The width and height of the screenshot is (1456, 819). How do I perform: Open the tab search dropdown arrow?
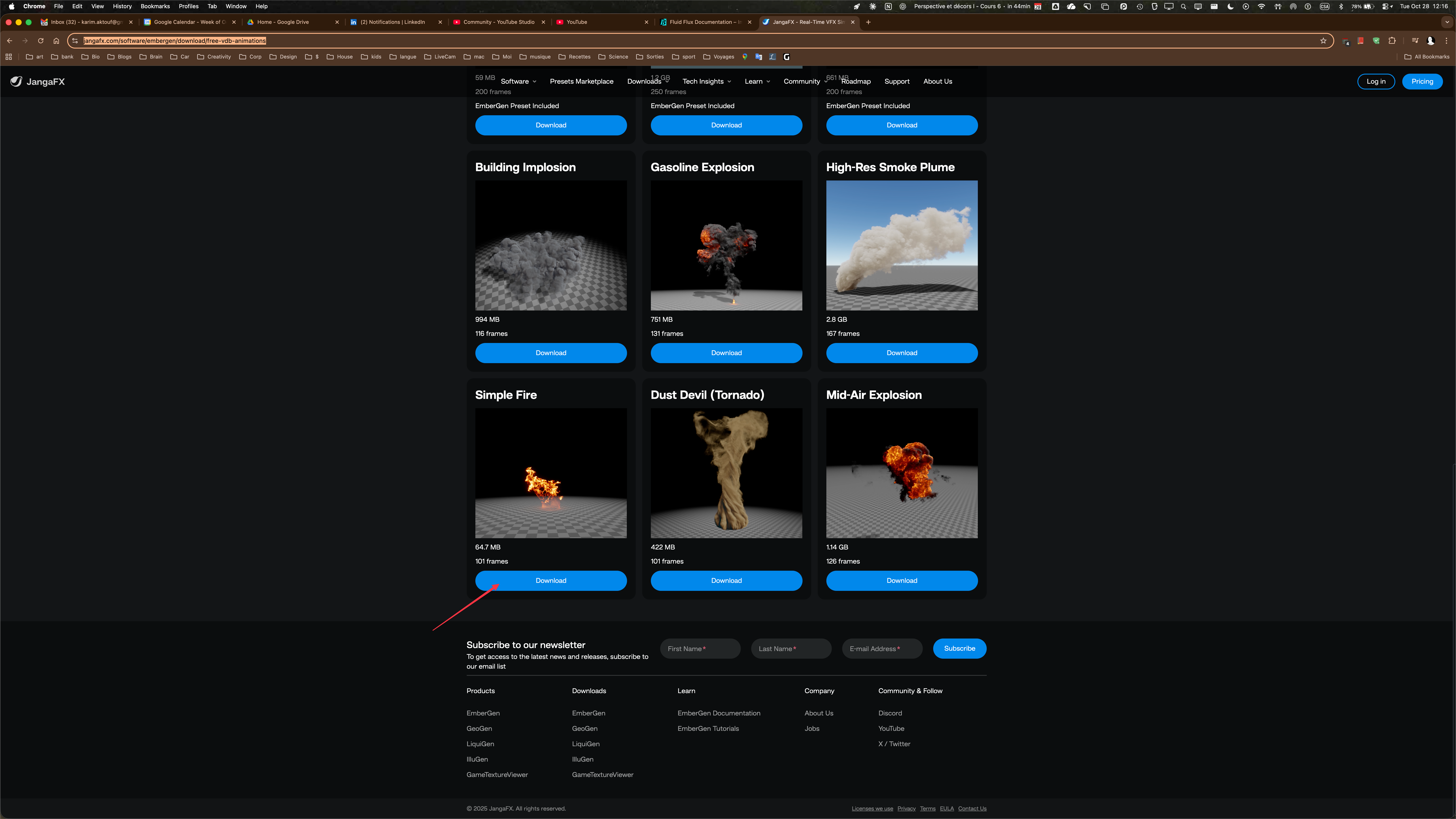[x=1446, y=22]
